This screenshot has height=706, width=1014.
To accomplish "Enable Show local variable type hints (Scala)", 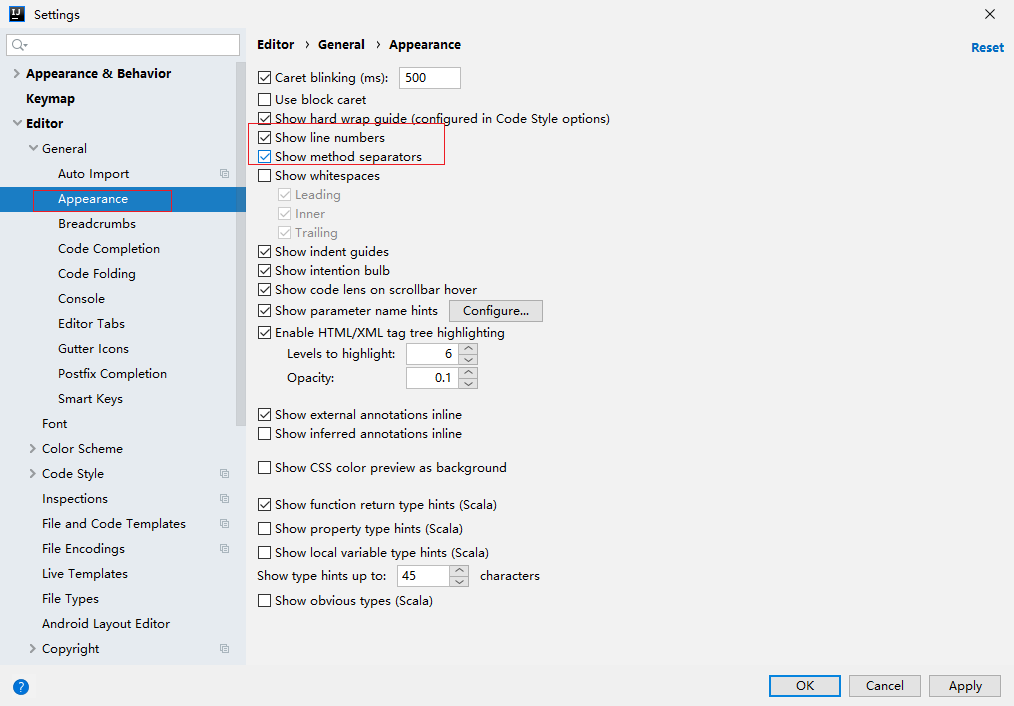I will [264, 552].
